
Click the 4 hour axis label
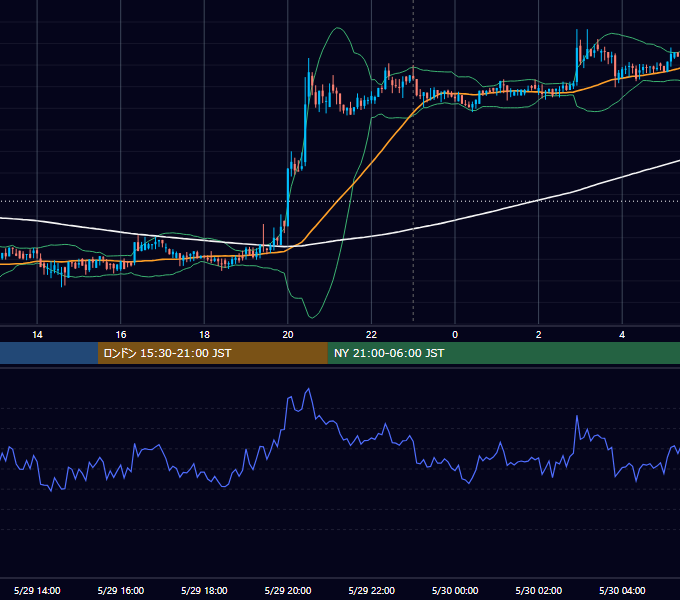pos(622,335)
